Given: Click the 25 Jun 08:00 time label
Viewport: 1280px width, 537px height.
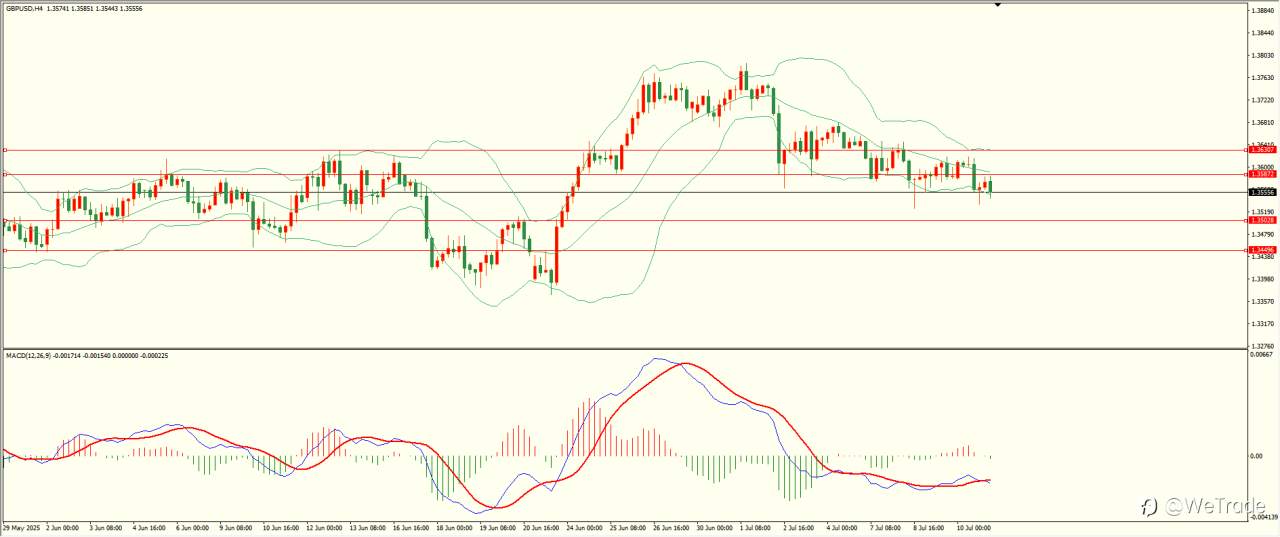Looking at the screenshot, I should click(629, 526).
